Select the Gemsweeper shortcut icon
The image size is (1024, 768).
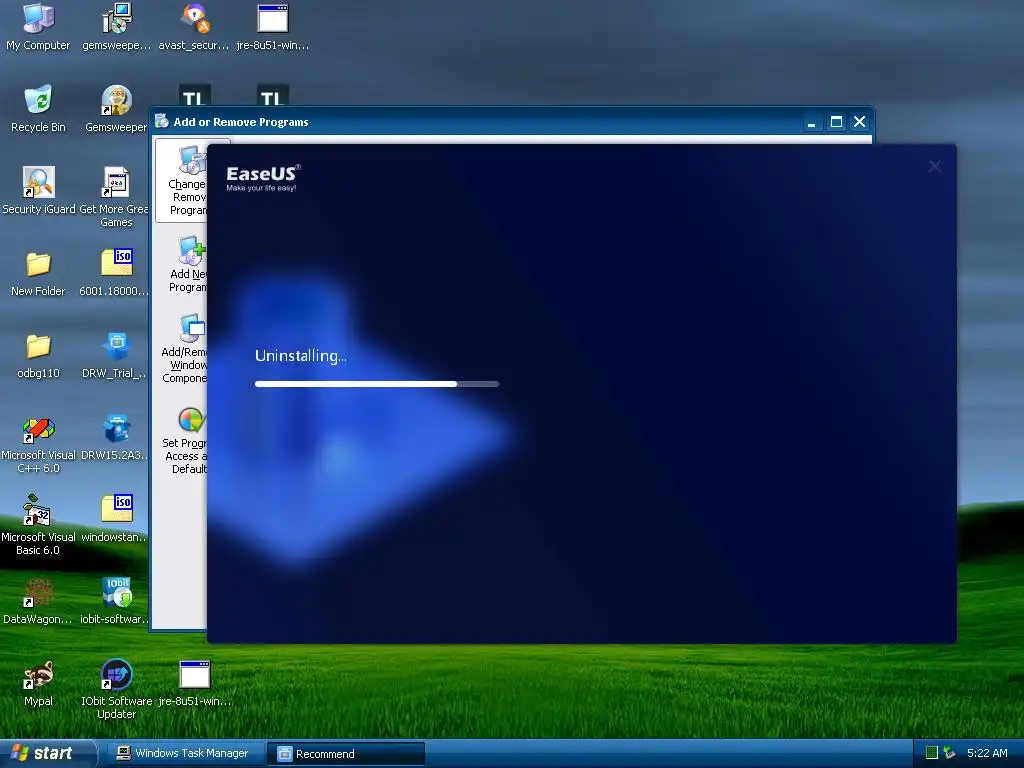point(116,109)
